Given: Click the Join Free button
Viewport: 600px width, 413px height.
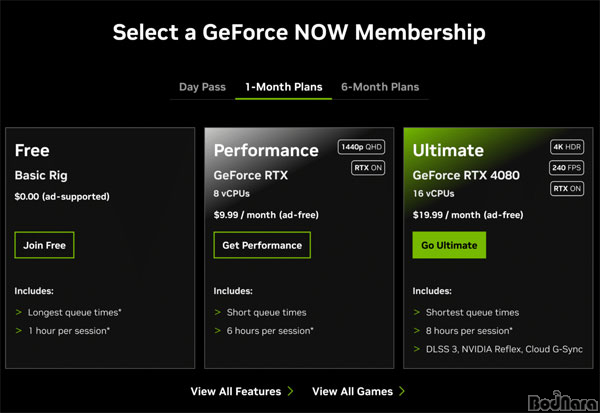Looking at the screenshot, I should click(x=44, y=245).
